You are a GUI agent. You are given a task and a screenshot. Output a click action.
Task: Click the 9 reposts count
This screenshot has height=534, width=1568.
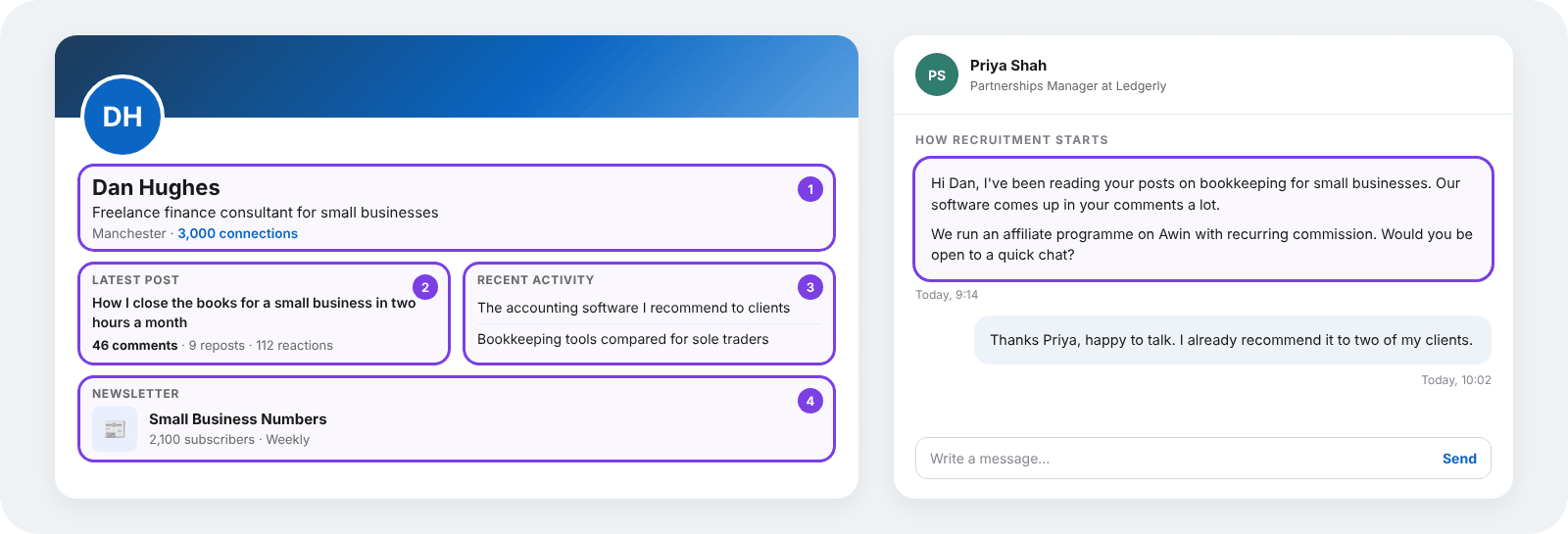(x=217, y=345)
